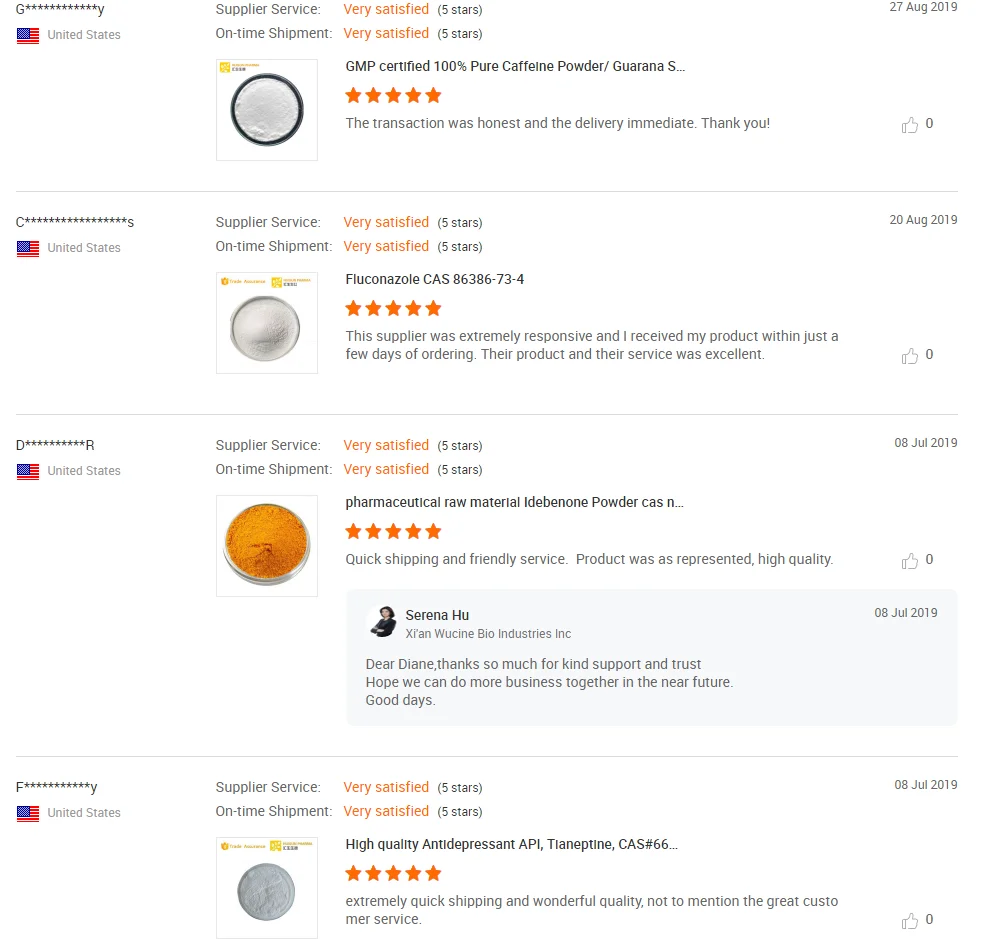Click Xi'an Wucine Bio Industries Inc

coord(488,634)
